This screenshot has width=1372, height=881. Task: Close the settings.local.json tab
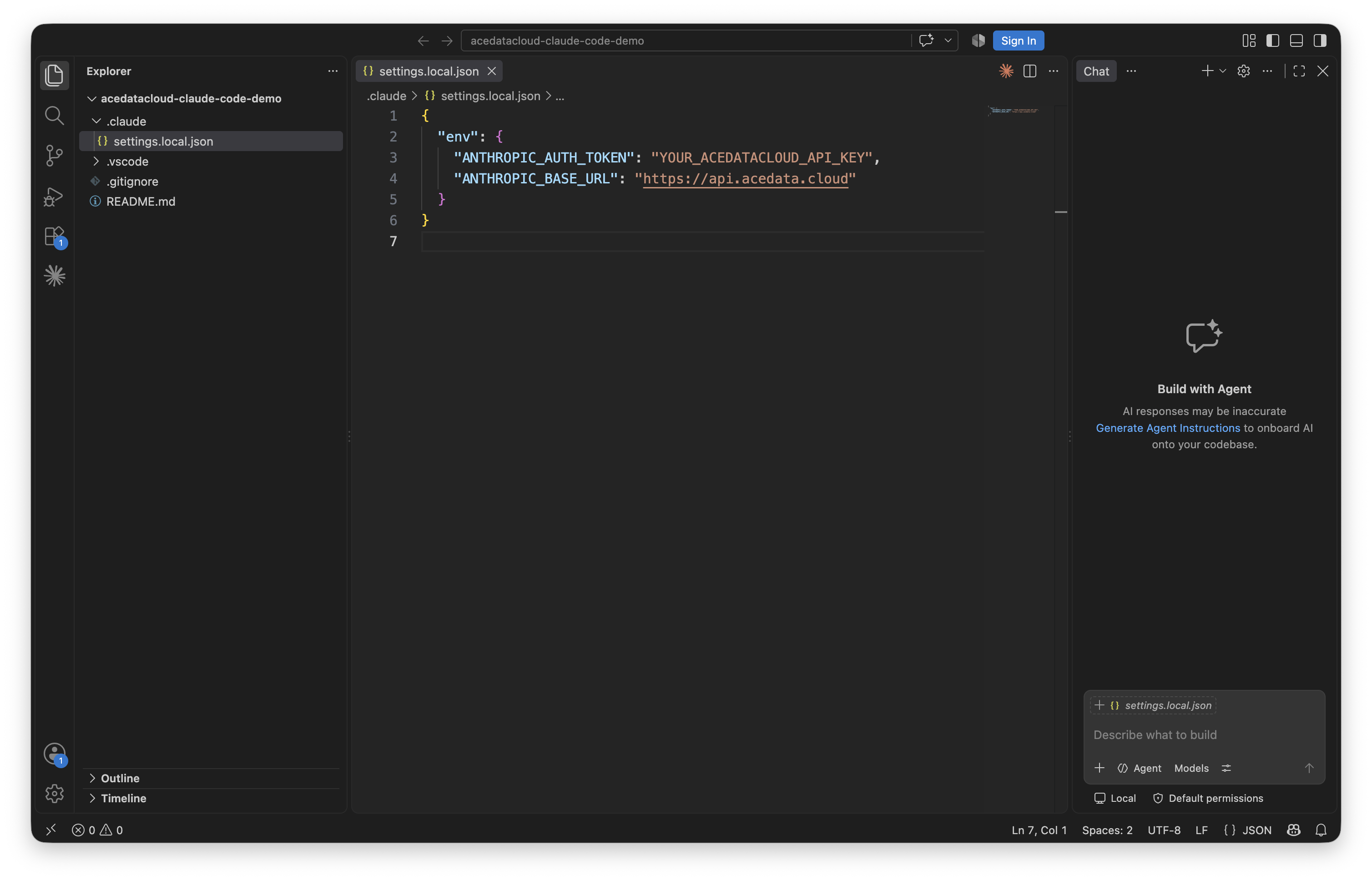492,71
